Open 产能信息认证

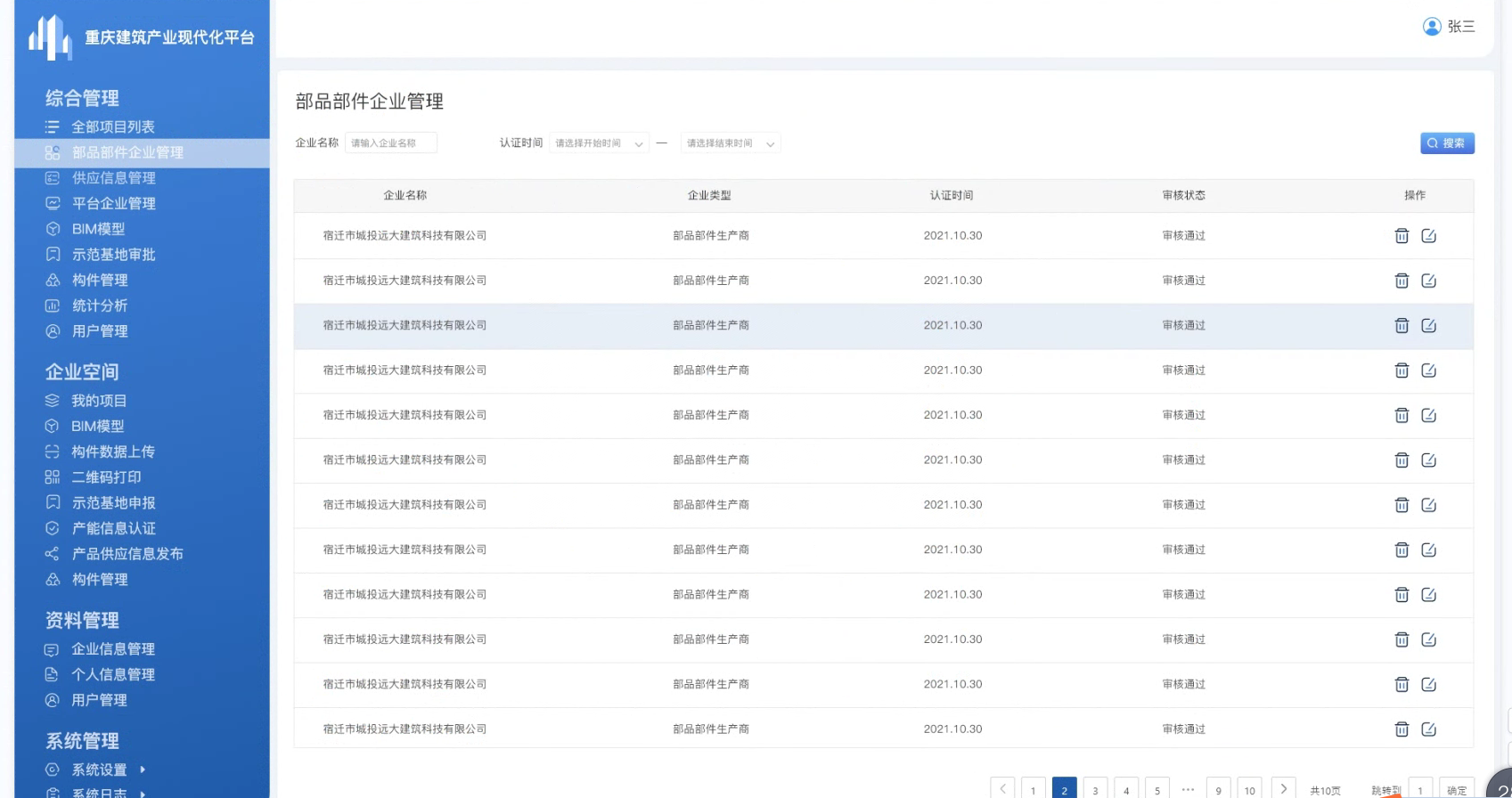(113, 528)
